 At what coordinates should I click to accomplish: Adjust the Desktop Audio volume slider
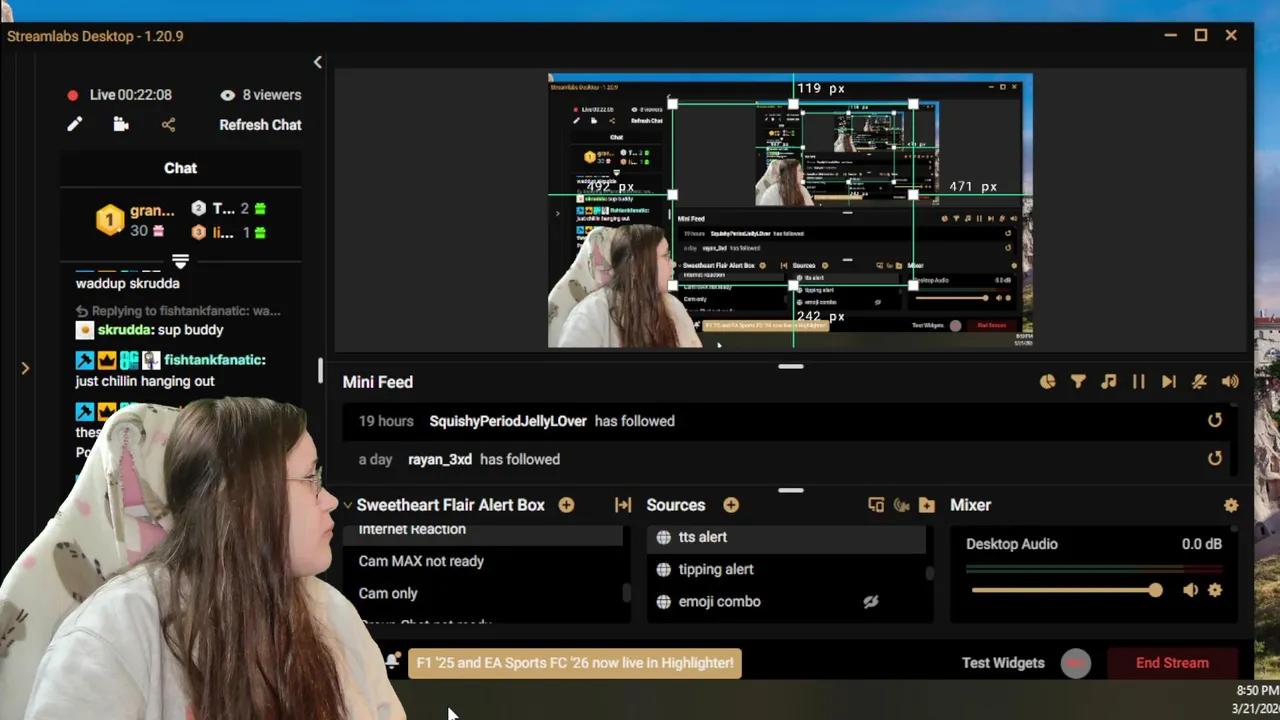pyautogui.click(x=1066, y=590)
